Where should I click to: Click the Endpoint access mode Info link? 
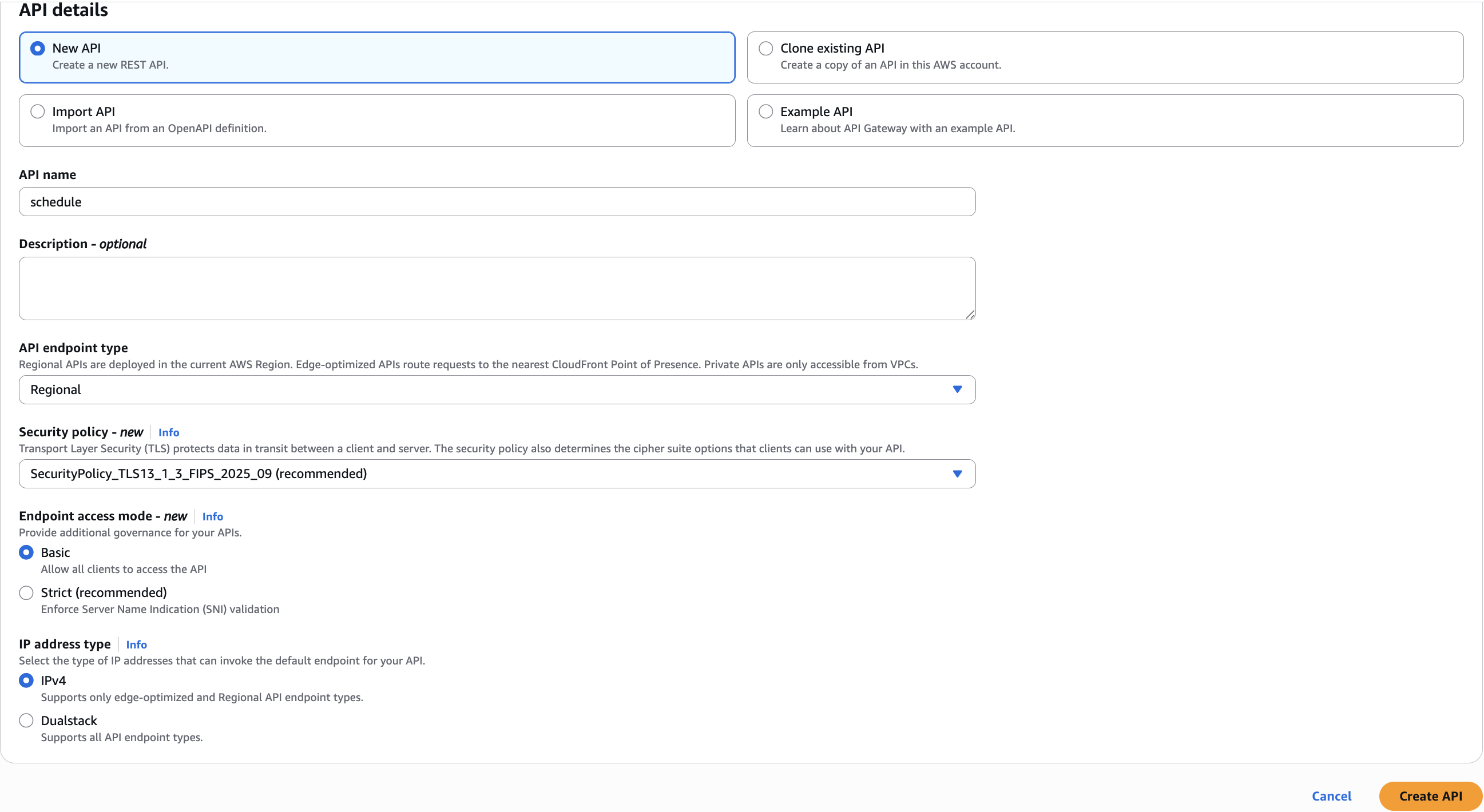tap(212, 516)
